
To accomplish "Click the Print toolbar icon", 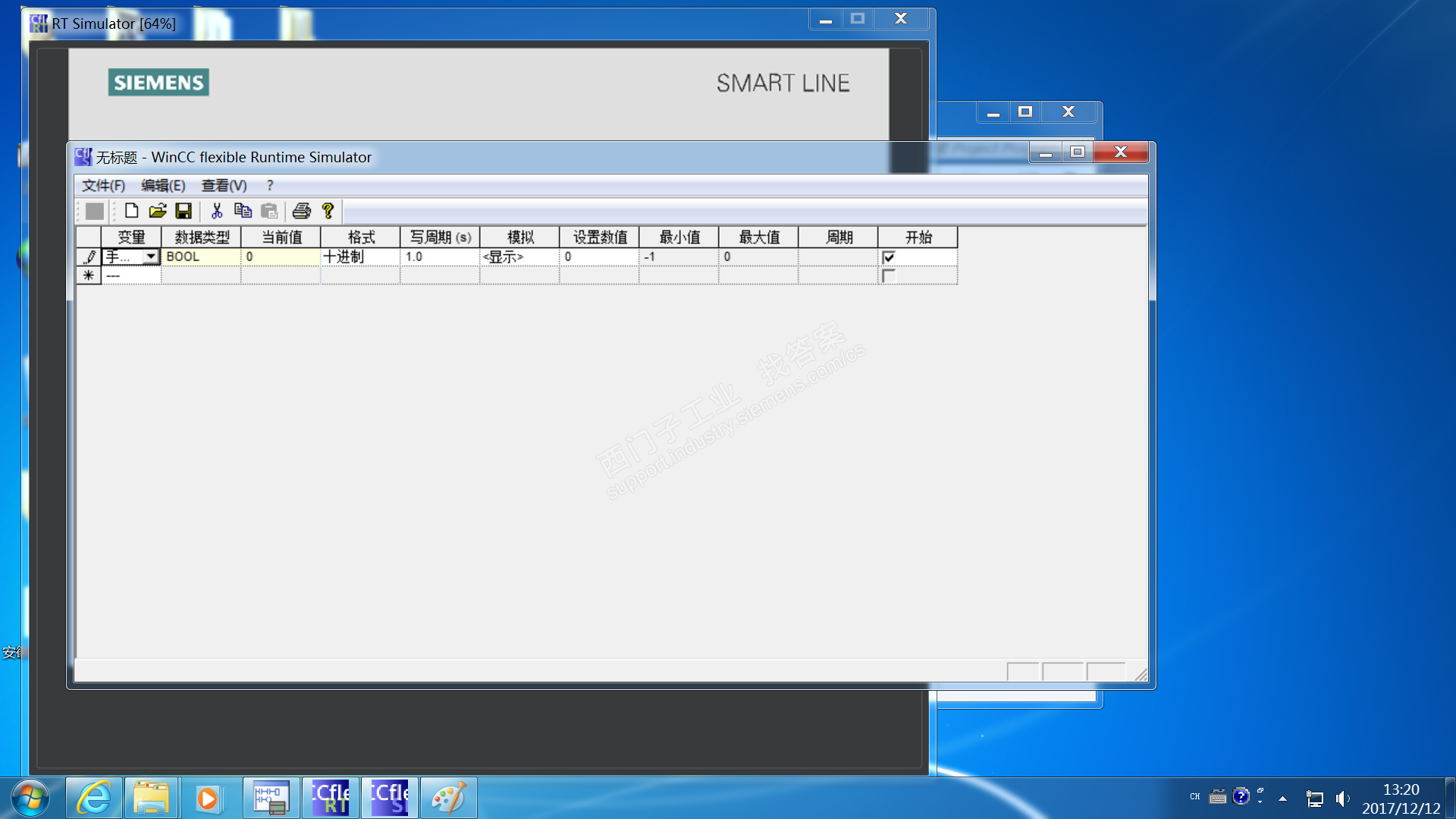I will pos(302,211).
